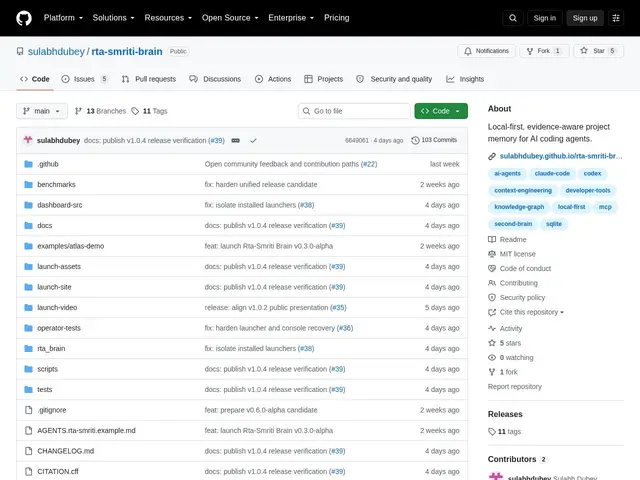Click the fork icon in the Fork button
The height and width of the screenshot is (480, 640).
[x=530, y=51]
